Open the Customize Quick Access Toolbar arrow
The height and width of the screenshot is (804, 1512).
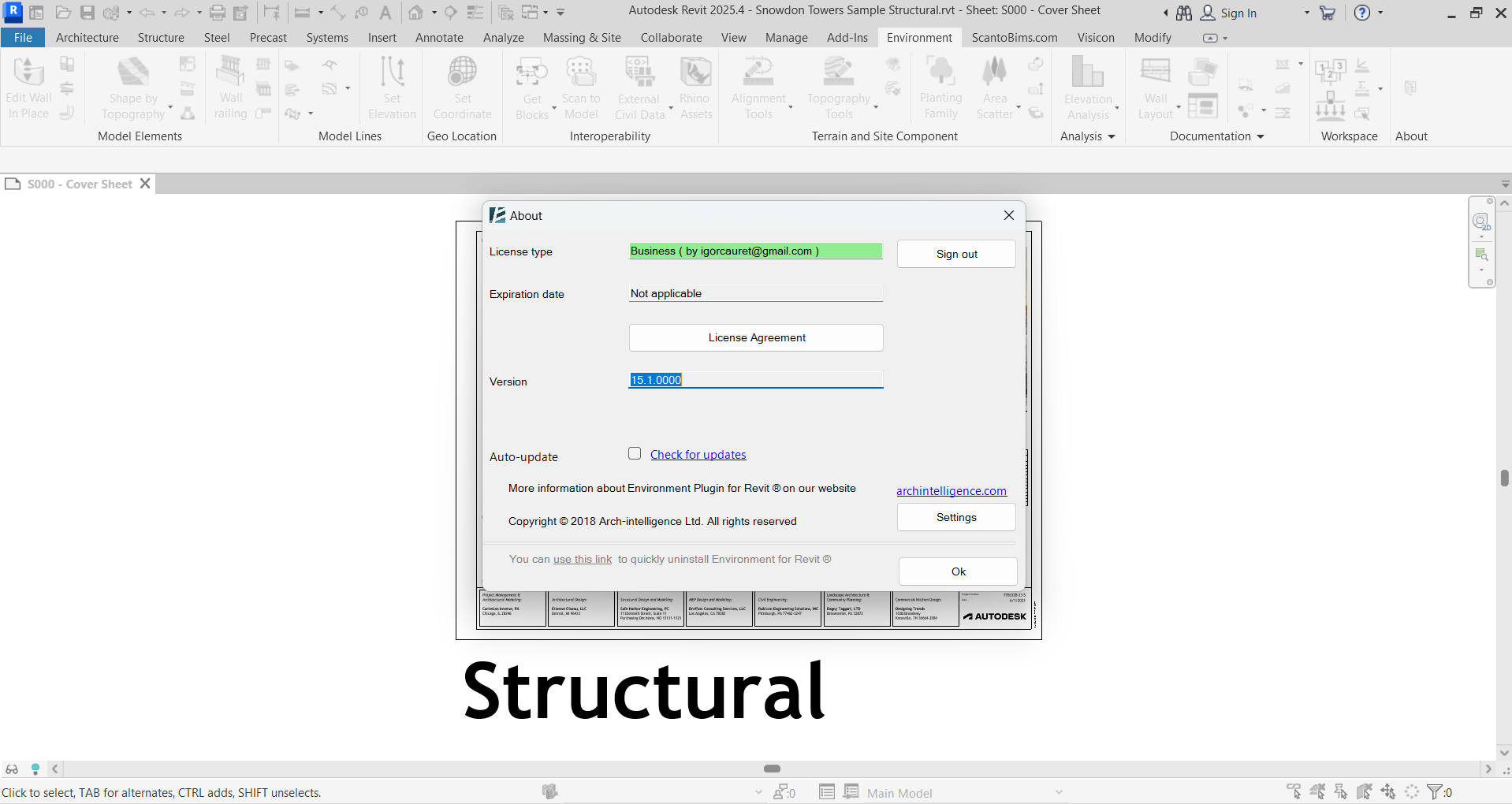560,13
